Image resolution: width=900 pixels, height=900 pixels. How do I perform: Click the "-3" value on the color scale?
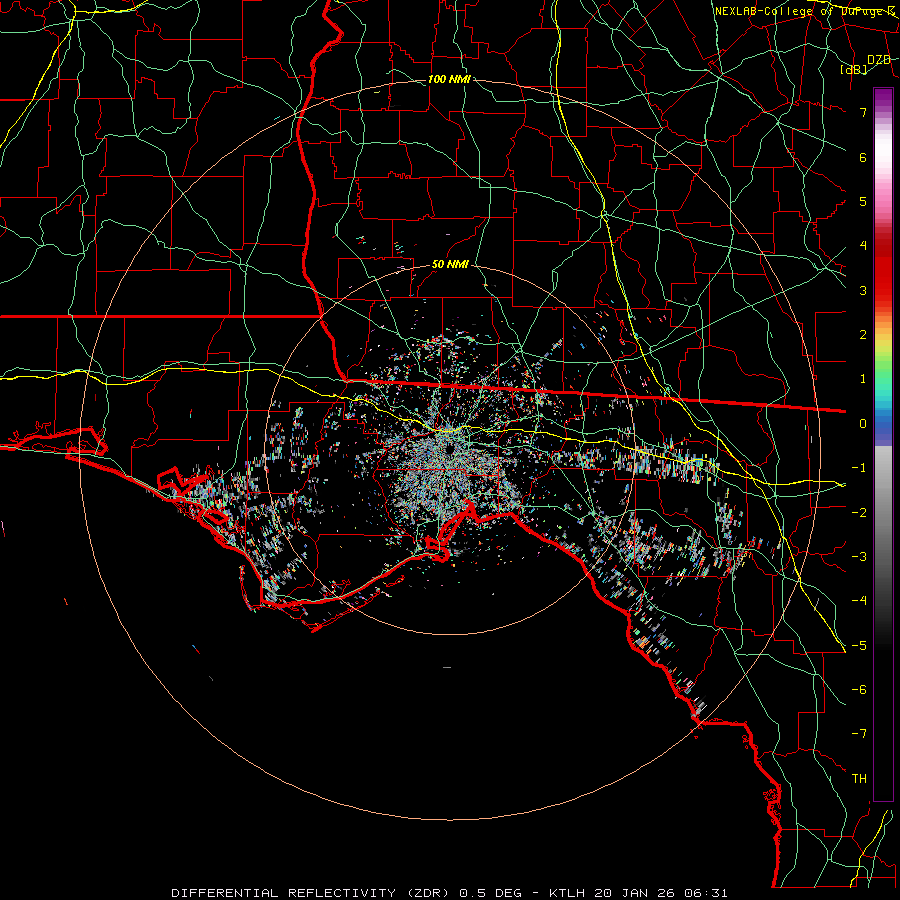[x=859, y=557]
